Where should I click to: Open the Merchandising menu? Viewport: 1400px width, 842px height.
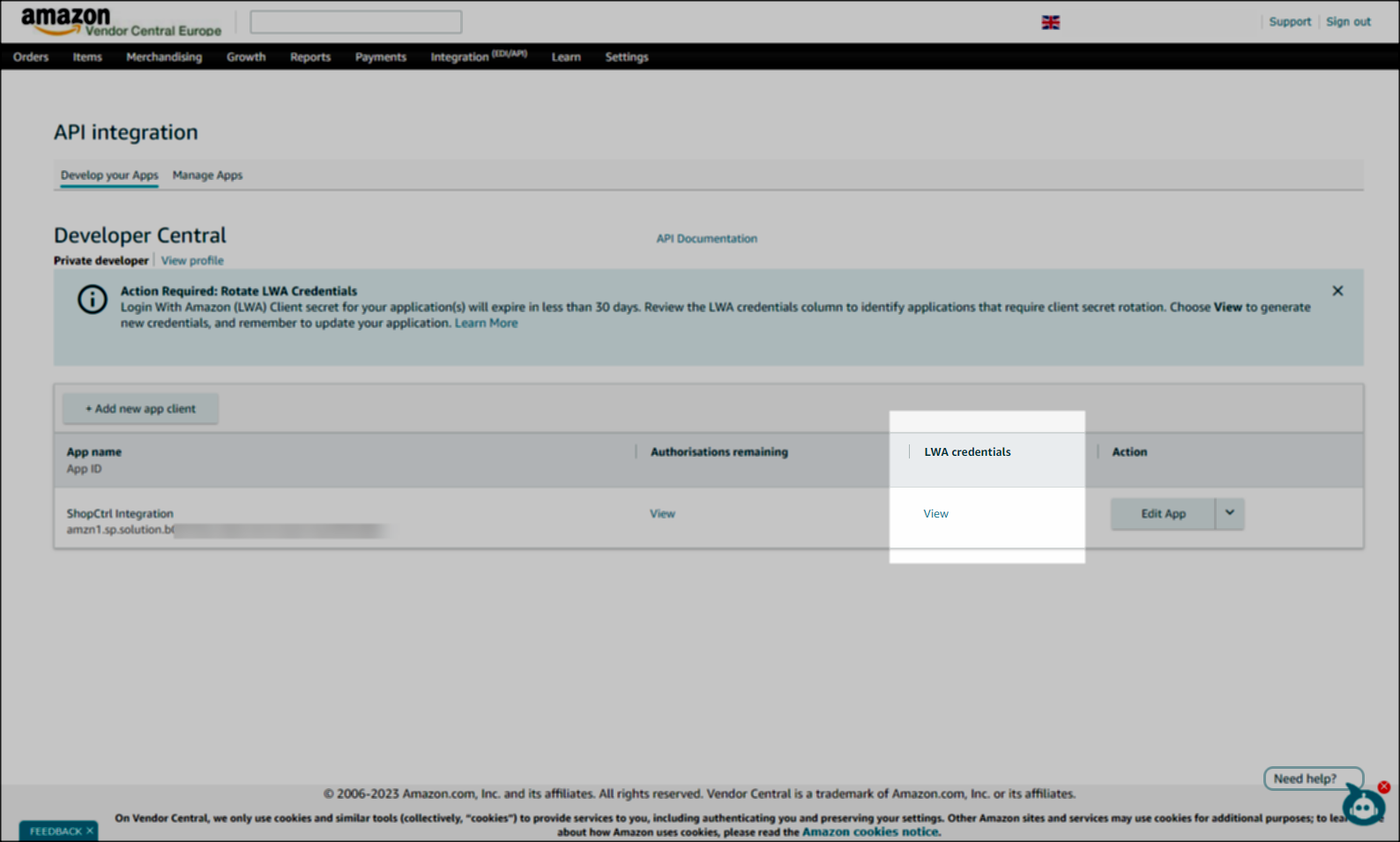(164, 56)
